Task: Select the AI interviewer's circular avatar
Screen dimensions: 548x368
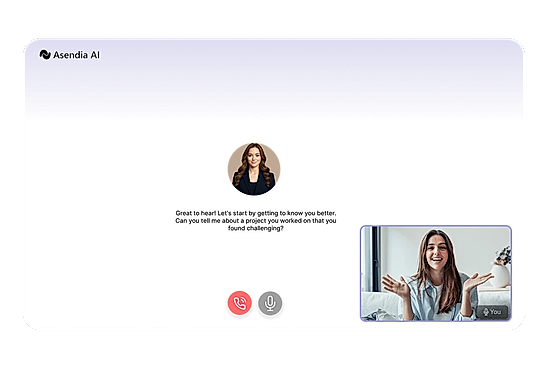Action: point(254,169)
